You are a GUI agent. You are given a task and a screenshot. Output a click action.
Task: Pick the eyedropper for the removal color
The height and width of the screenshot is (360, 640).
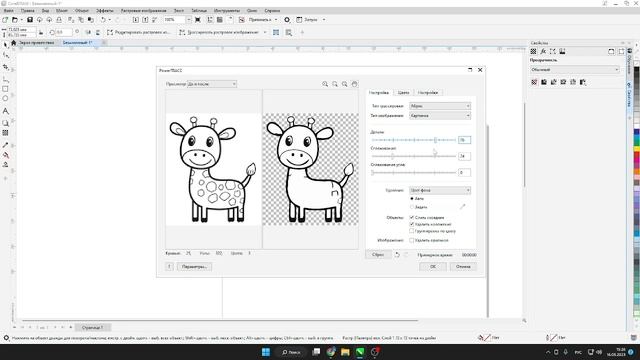pyautogui.click(x=462, y=207)
